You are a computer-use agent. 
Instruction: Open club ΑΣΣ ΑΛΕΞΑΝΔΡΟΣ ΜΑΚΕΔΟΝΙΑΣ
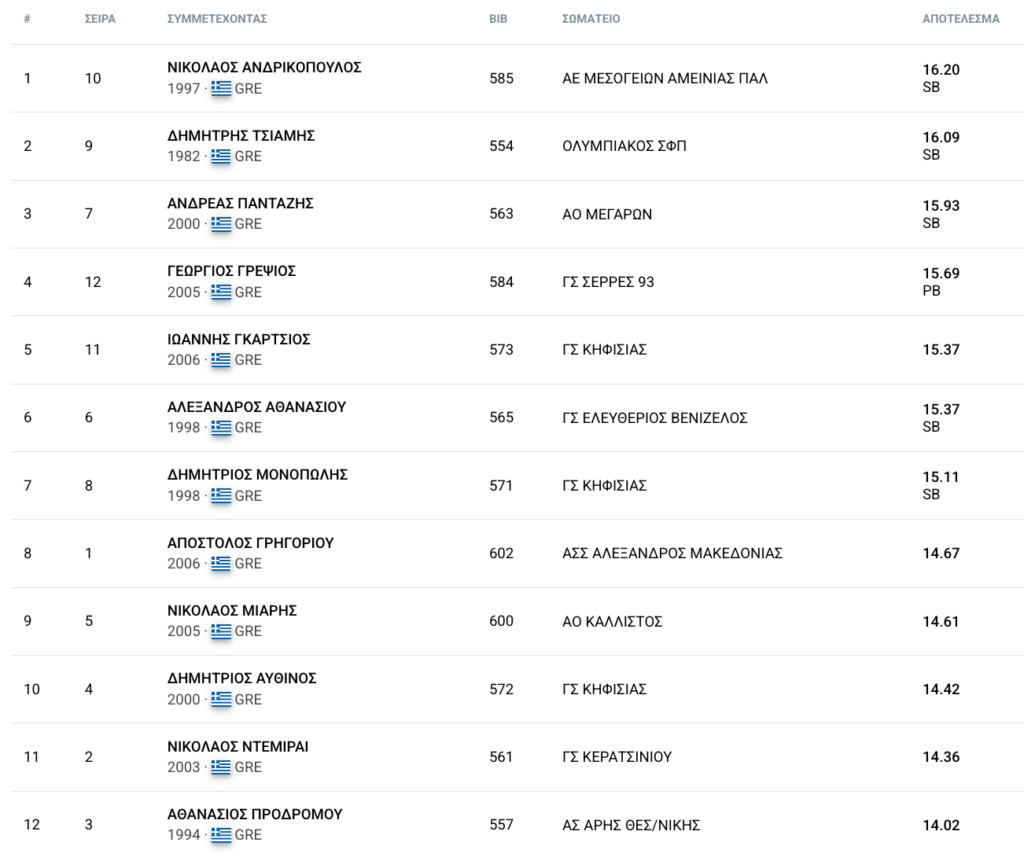[672, 553]
